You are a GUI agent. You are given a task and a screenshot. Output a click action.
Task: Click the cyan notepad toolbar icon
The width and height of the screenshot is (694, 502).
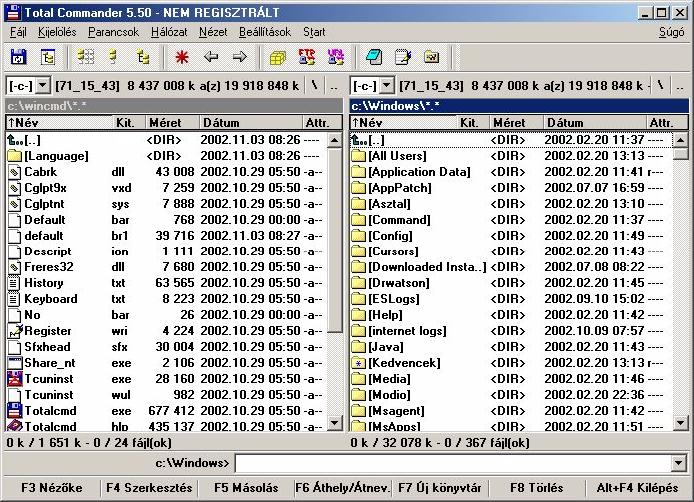pyautogui.click(x=374, y=57)
